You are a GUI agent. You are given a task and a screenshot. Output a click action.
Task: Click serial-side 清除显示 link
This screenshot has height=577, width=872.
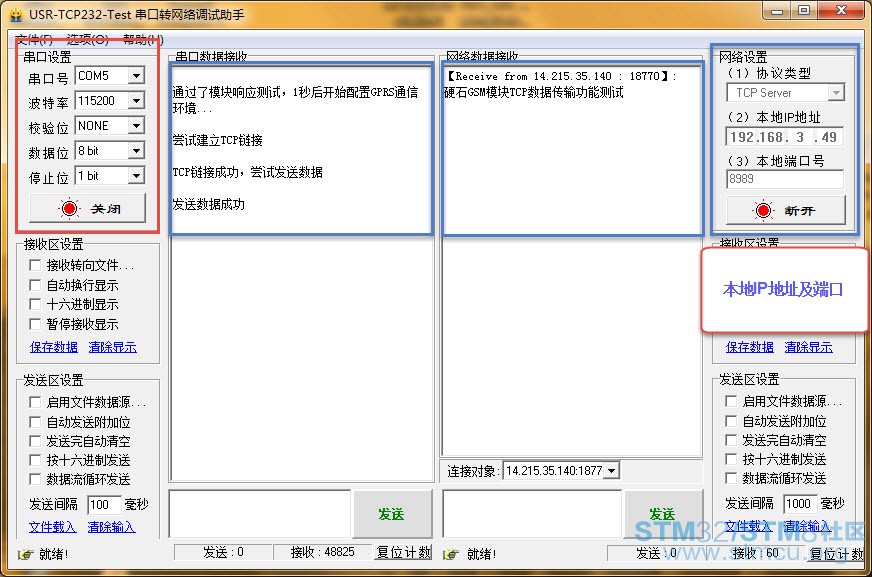coord(112,347)
